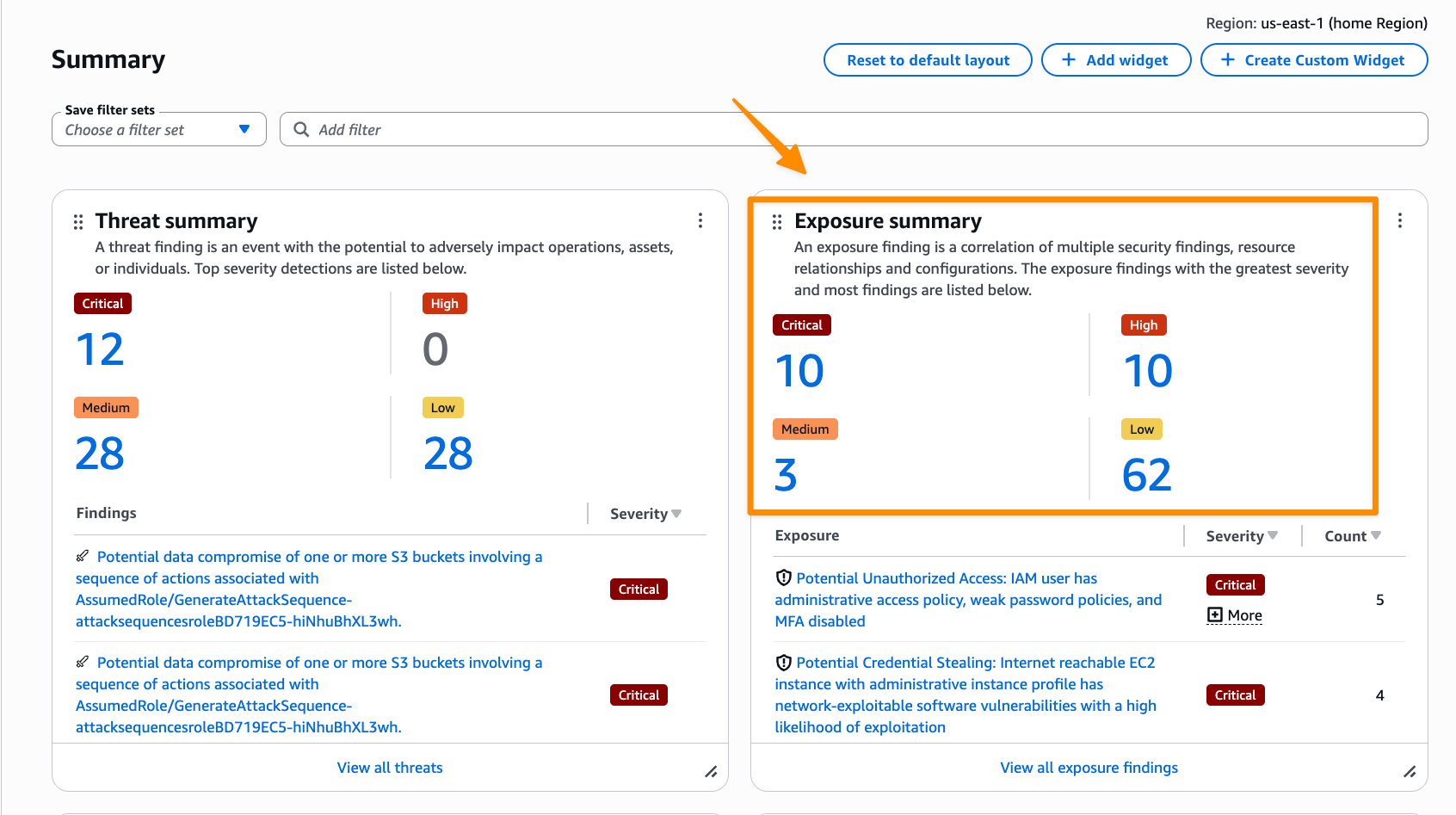Open the Severity sort dropdown in Threat summary
Viewport: 1456px width, 815px height.
tap(677, 513)
